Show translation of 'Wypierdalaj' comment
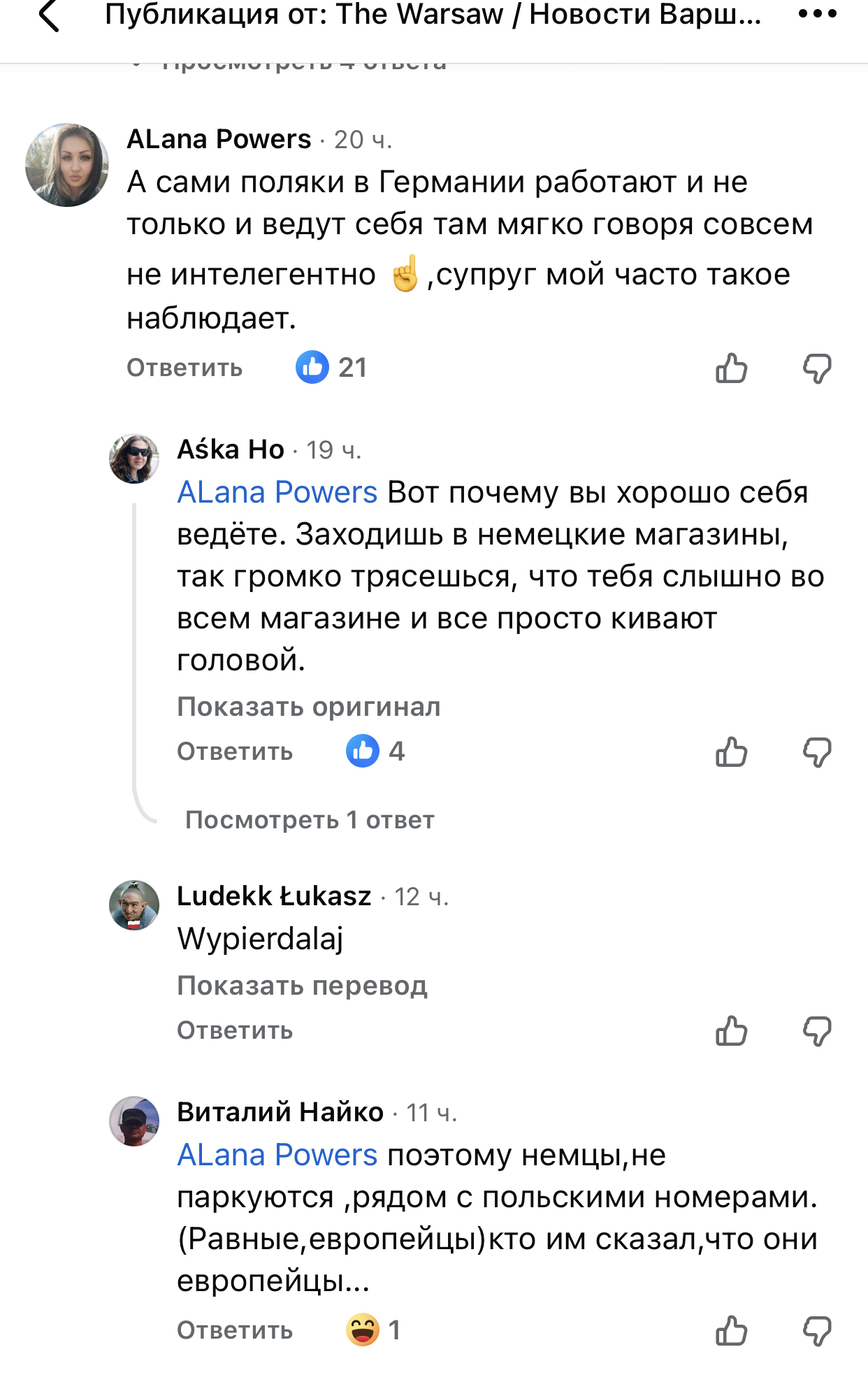Screen dimensions: 868x1375 (x=302, y=986)
